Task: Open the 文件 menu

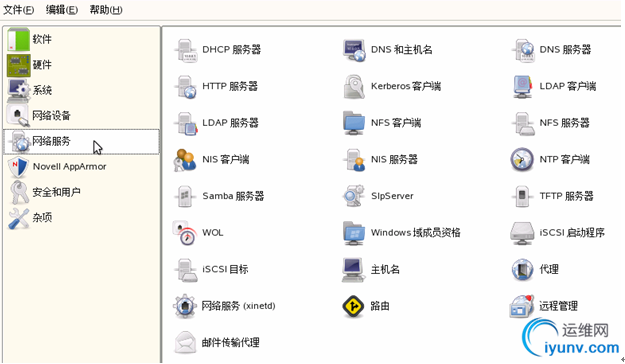Action: 18,10
